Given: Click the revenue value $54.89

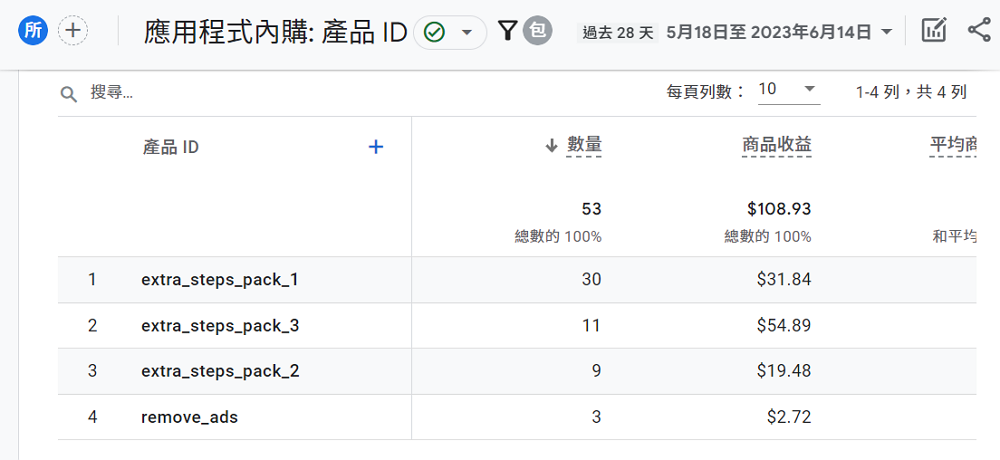Looking at the screenshot, I should coord(784,325).
